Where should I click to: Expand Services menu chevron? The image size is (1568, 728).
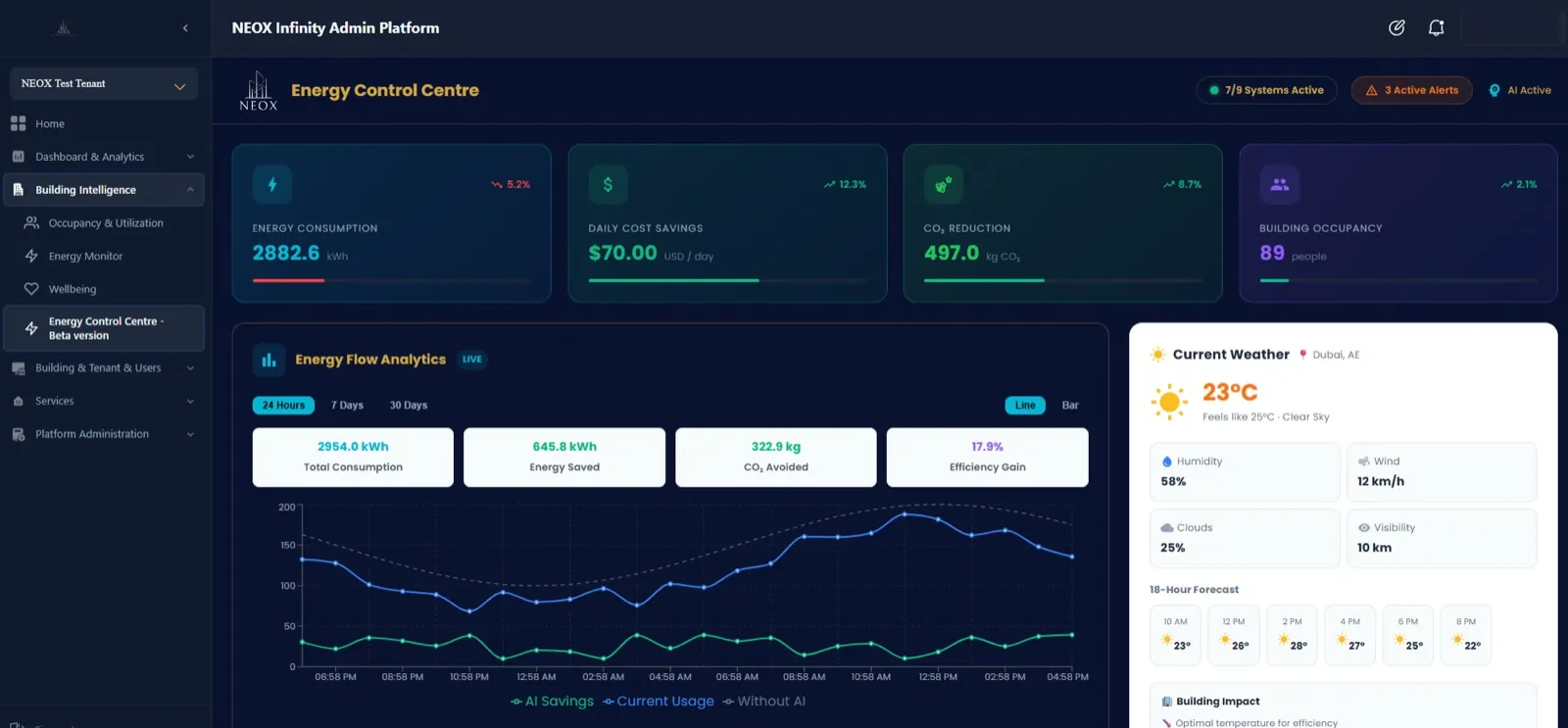[190, 401]
